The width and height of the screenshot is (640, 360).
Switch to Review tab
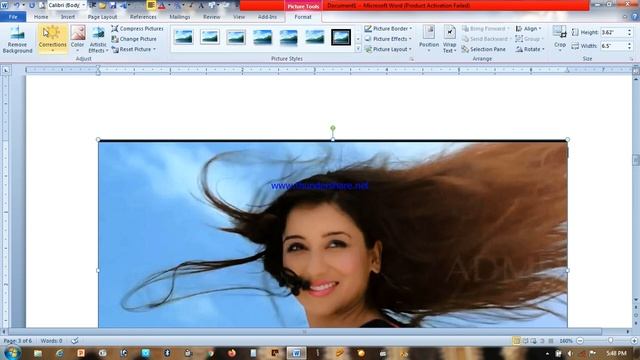(x=211, y=17)
